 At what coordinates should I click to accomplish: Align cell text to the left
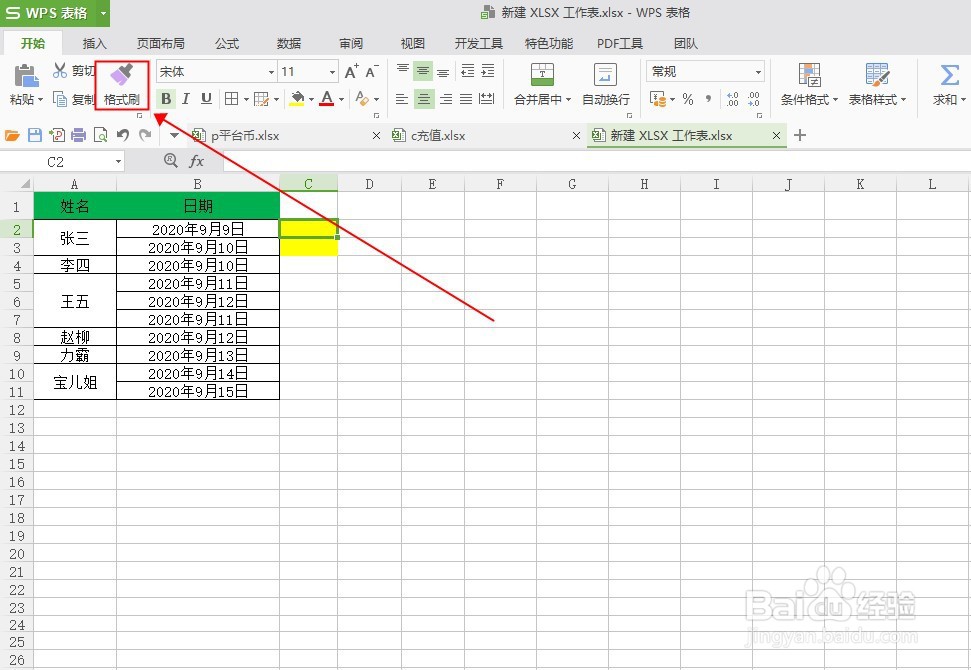pos(402,98)
